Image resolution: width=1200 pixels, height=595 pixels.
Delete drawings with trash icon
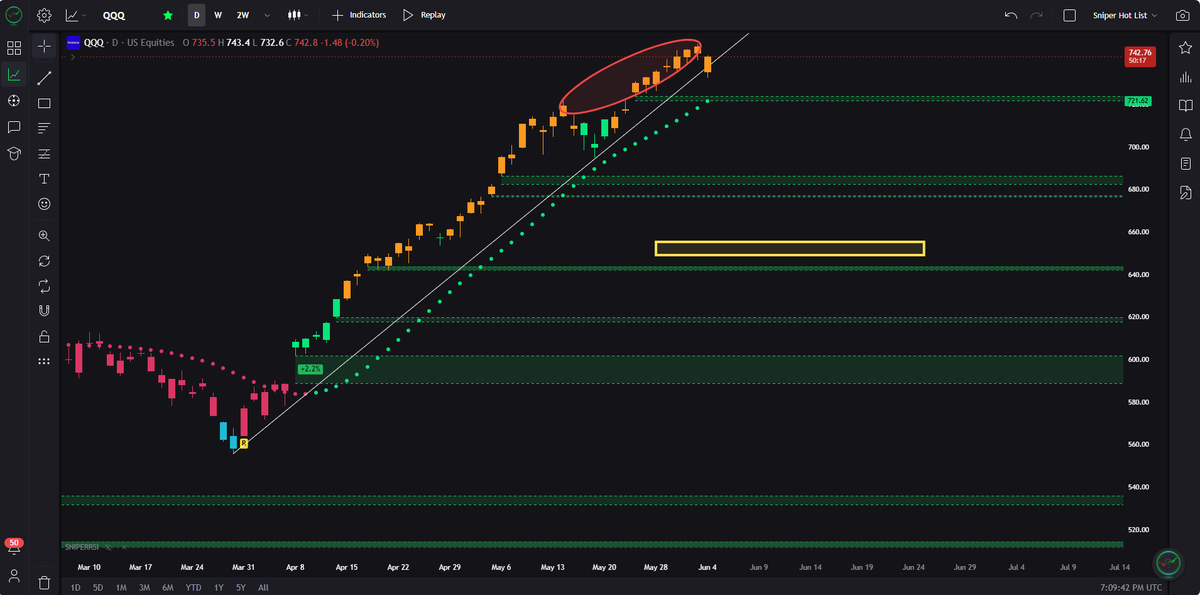tap(44, 582)
